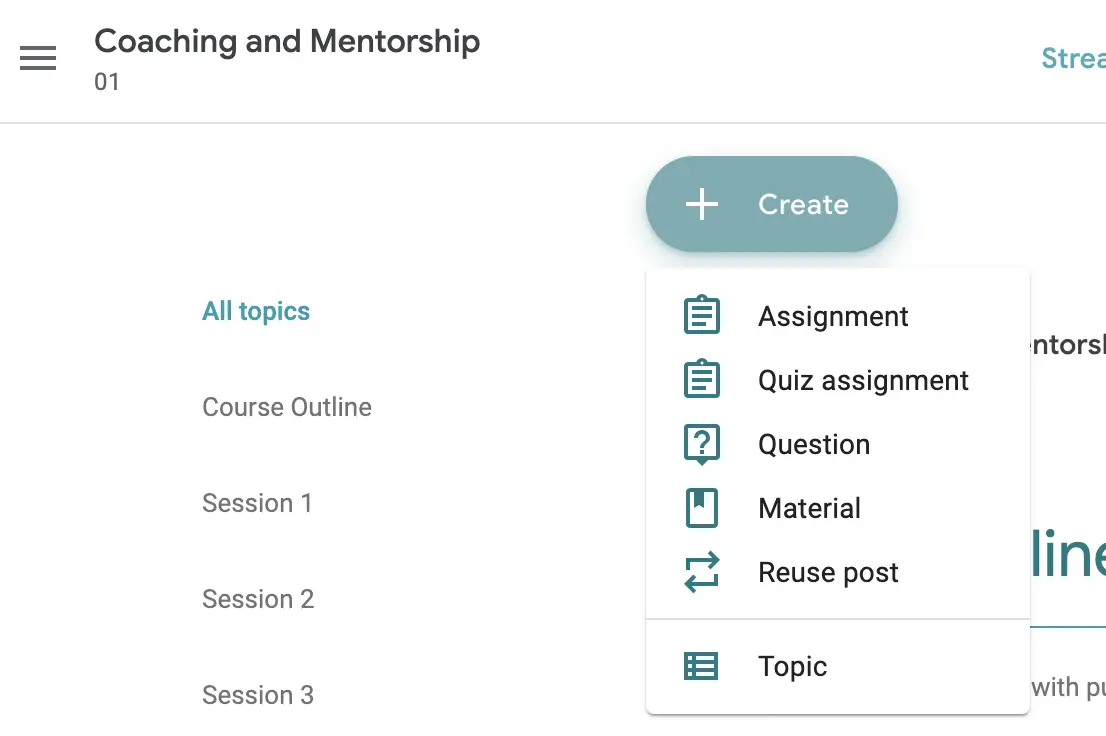Open the hamburger main menu
The height and width of the screenshot is (736, 1106).
pos(38,59)
